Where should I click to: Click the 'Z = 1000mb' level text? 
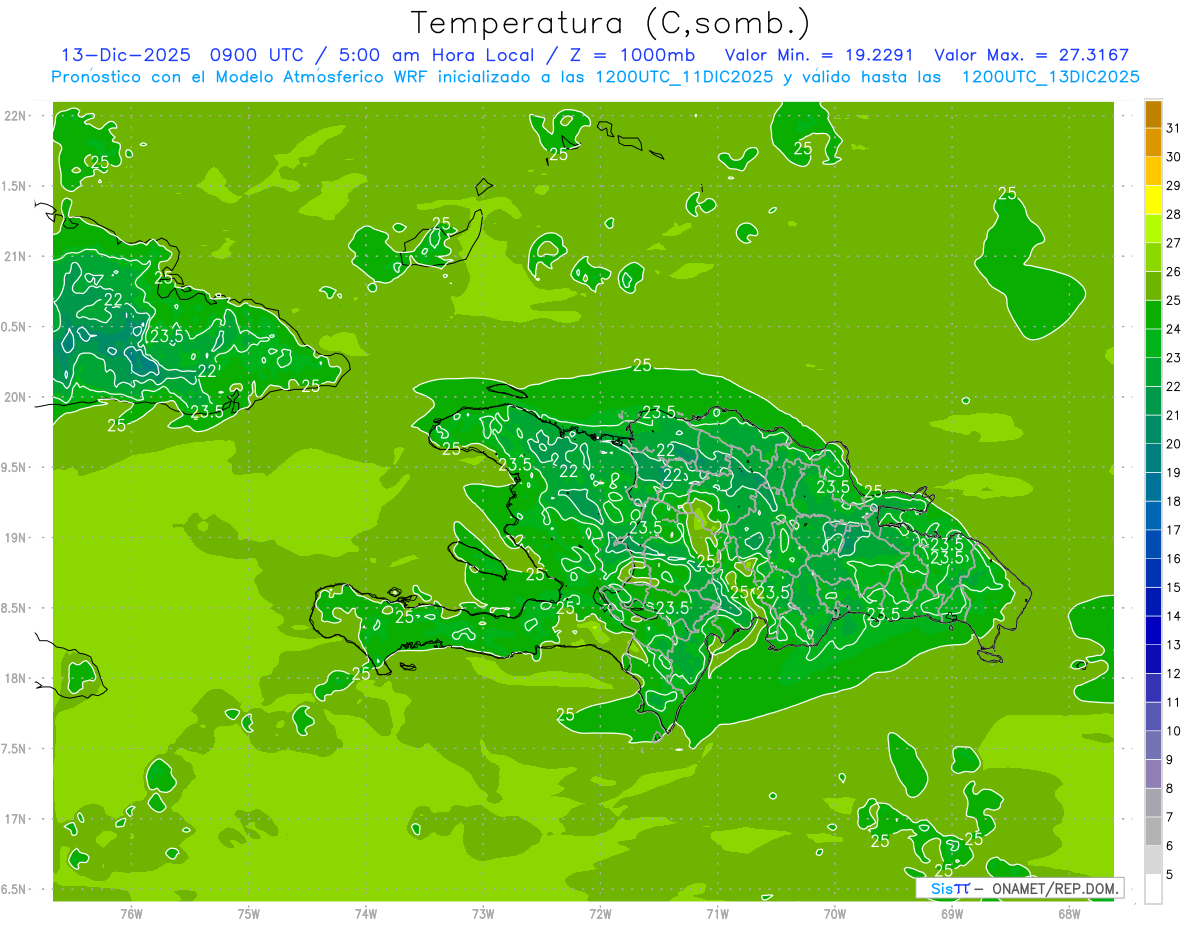[x=632, y=56]
